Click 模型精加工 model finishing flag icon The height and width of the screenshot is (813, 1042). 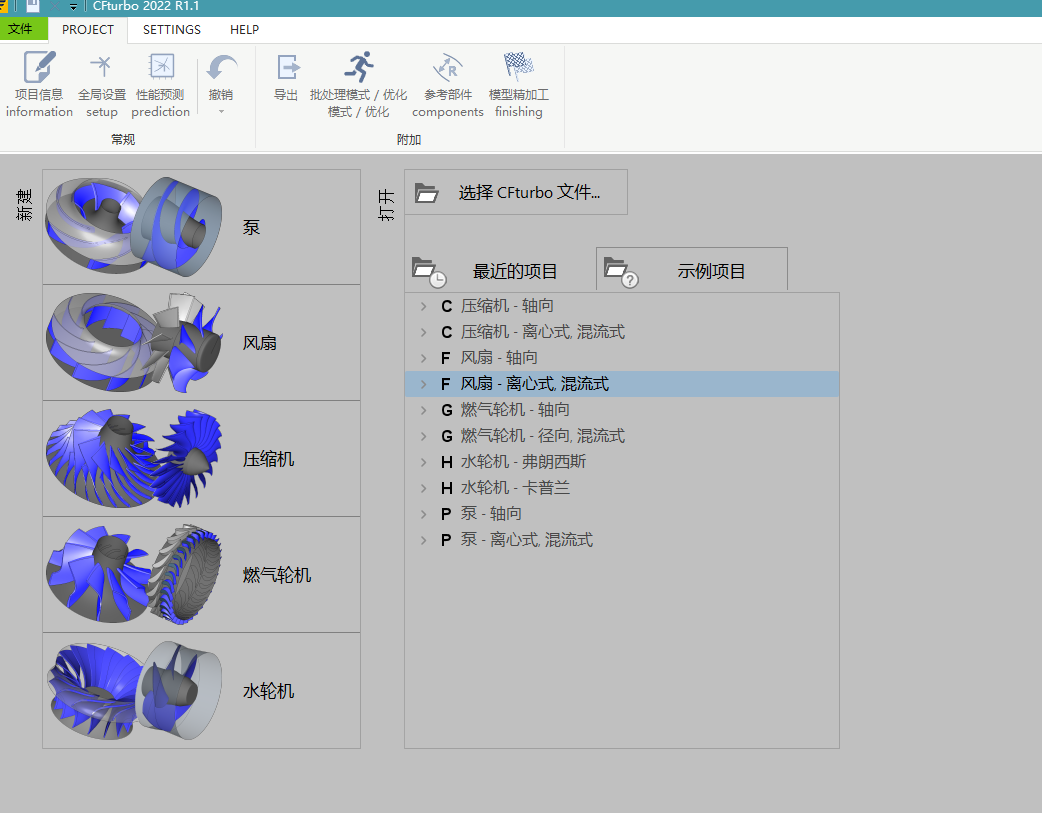pos(518,68)
